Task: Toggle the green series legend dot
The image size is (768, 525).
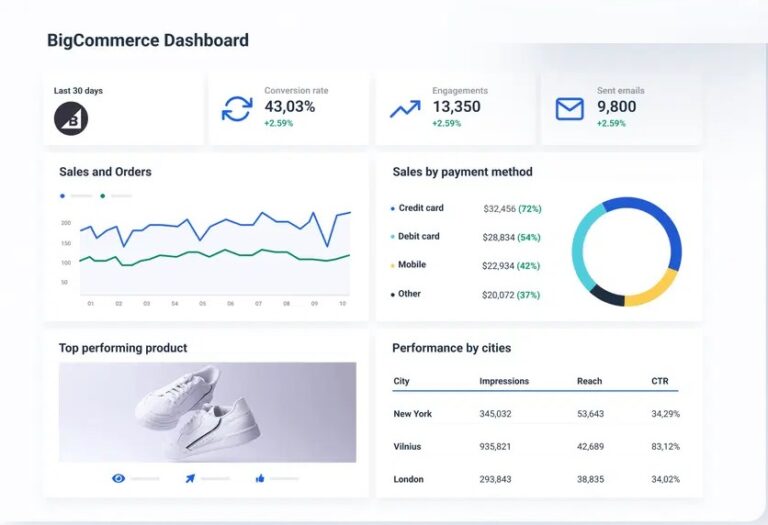Action: click(x=103, y=196)
